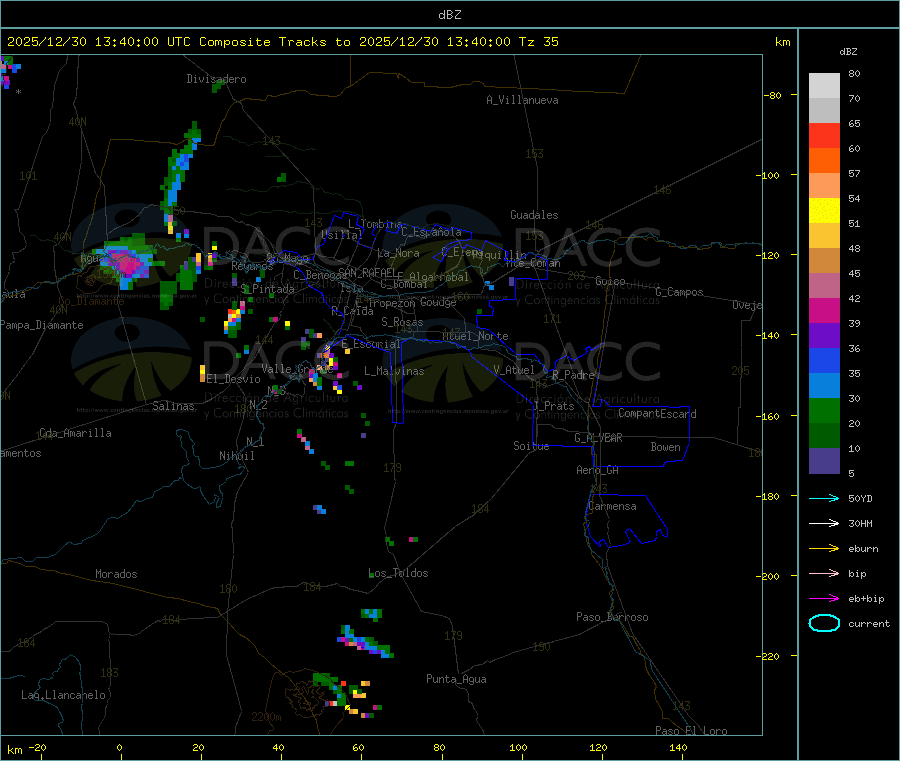Click the G_ALVEAR map label
This screenshot has height=761, width=900.
click(x=598, y=438)
